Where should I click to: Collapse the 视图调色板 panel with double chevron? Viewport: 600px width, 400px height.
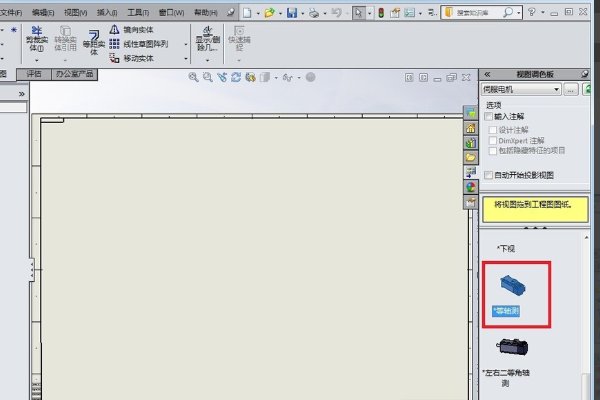coord(487,74)
